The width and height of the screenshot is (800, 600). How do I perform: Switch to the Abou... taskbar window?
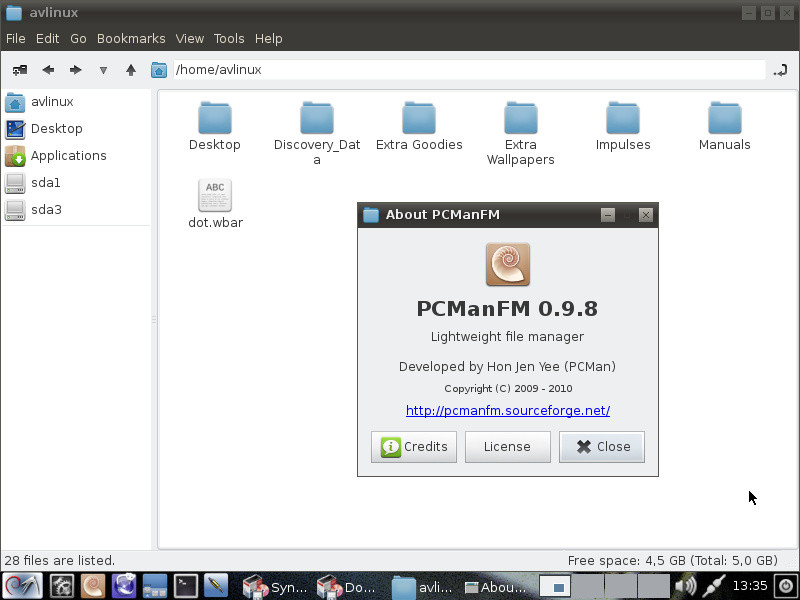click(495, 587)
